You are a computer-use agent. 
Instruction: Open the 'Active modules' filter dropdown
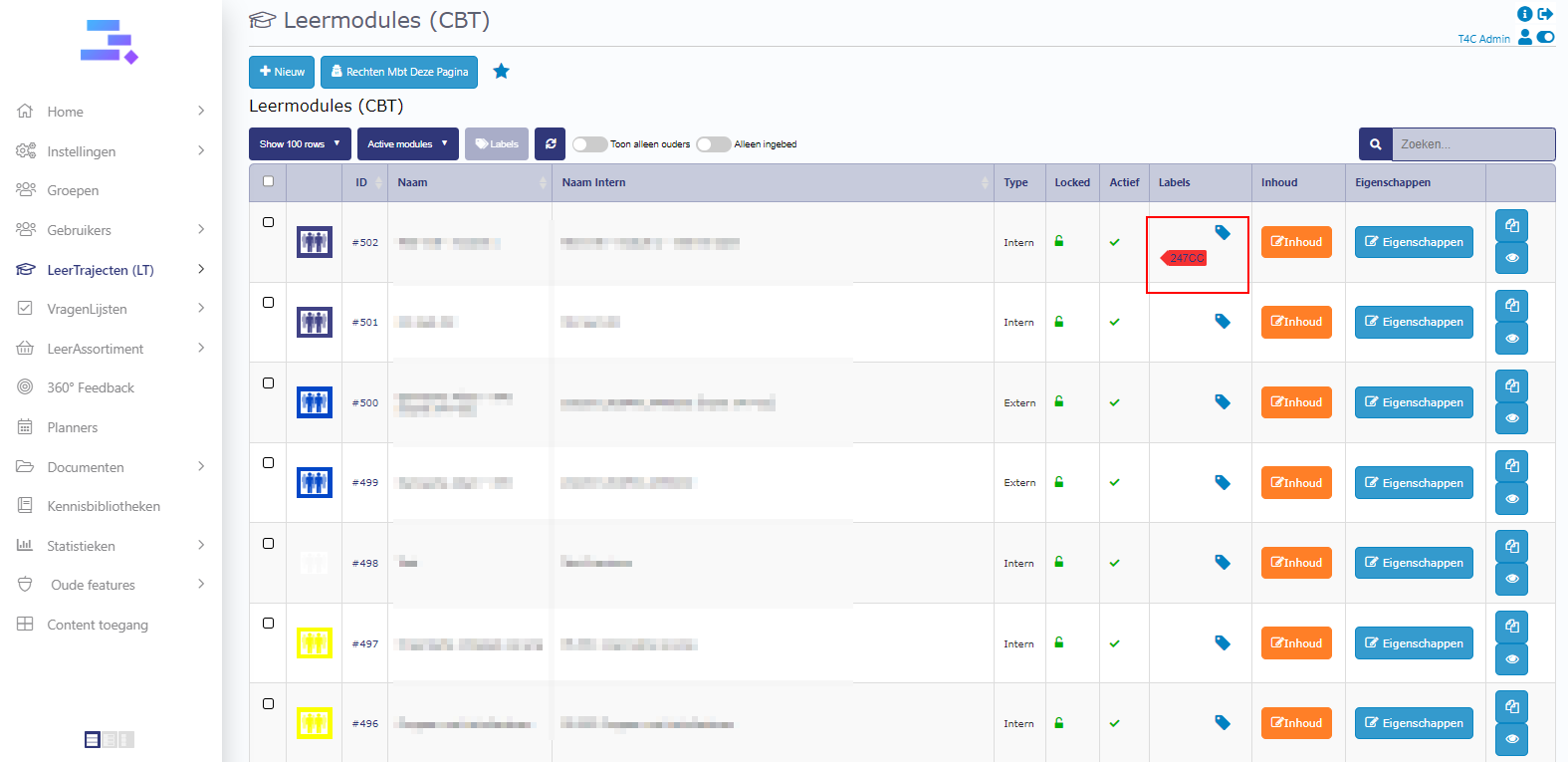tap(407, 144)
